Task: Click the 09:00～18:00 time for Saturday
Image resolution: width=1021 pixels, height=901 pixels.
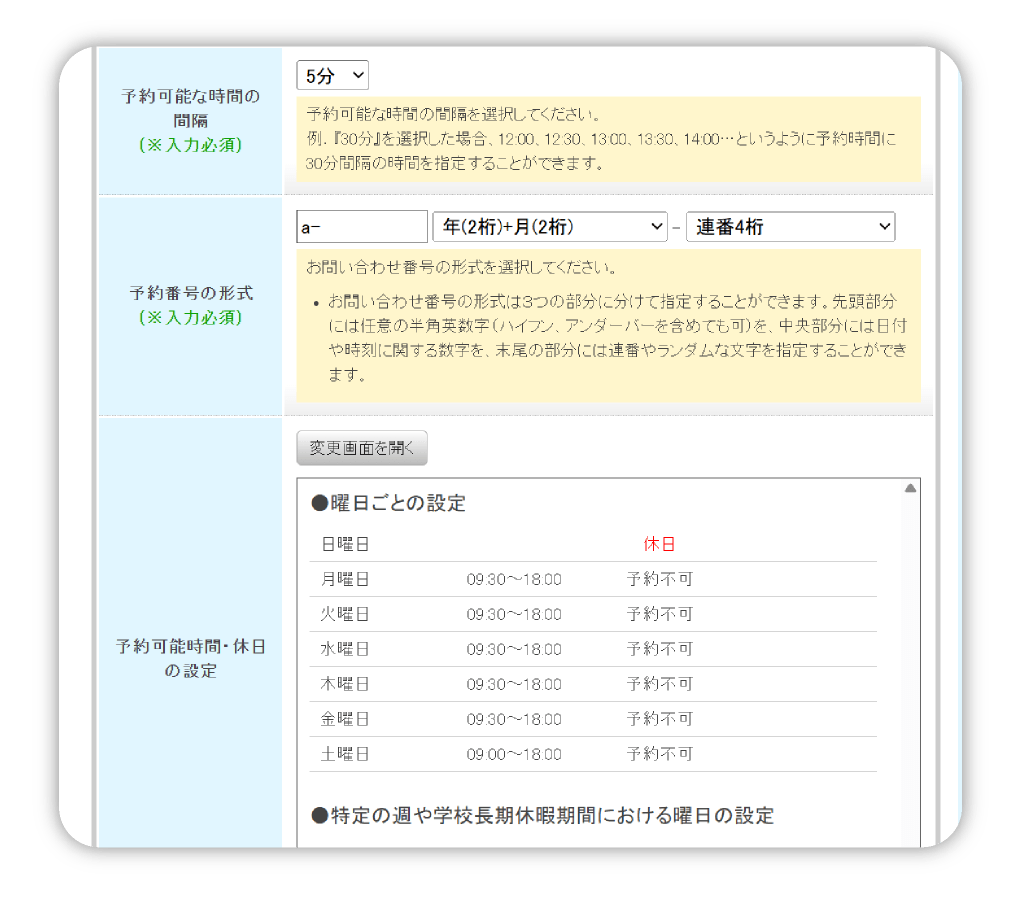Action: click(x=514, y=755)
